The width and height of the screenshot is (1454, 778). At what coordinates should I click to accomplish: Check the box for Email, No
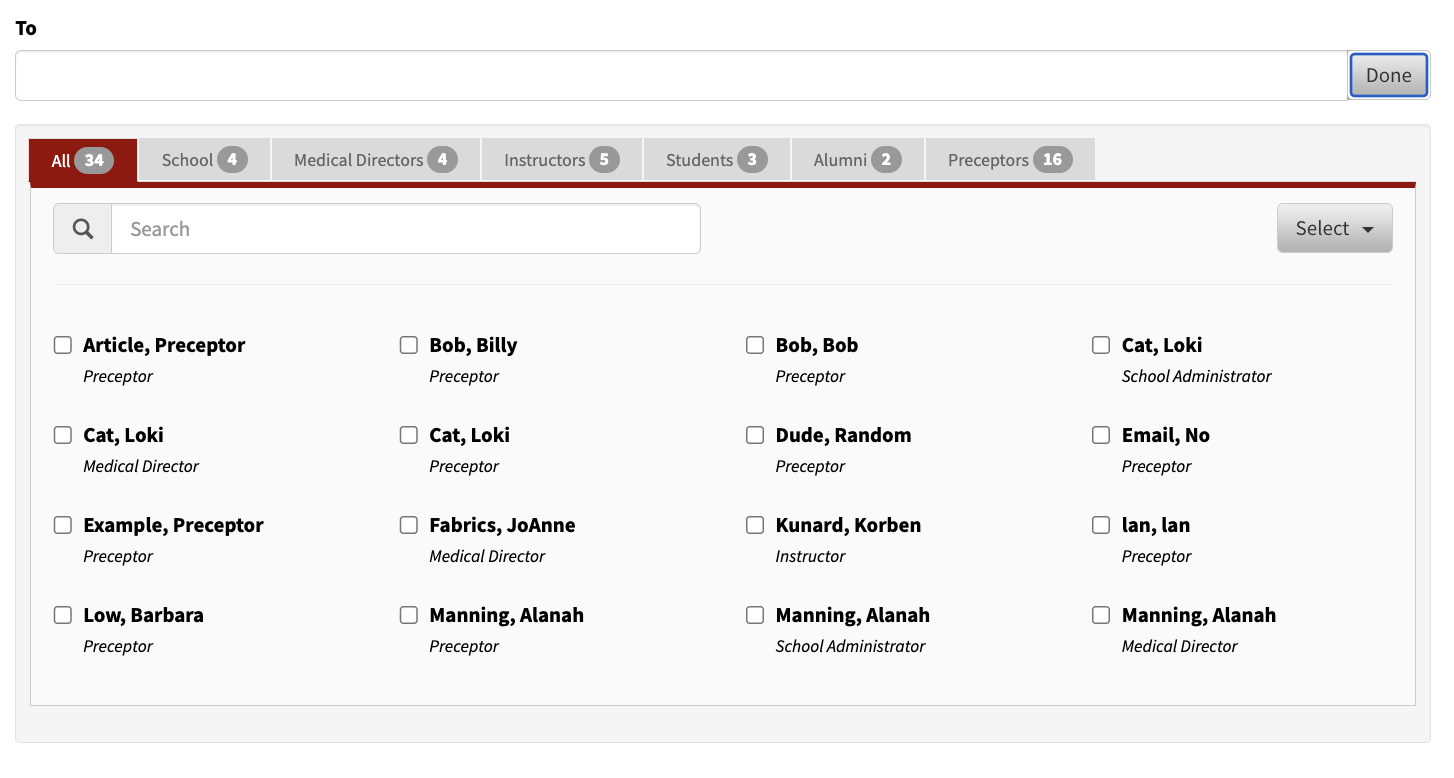pos(1101,435)
